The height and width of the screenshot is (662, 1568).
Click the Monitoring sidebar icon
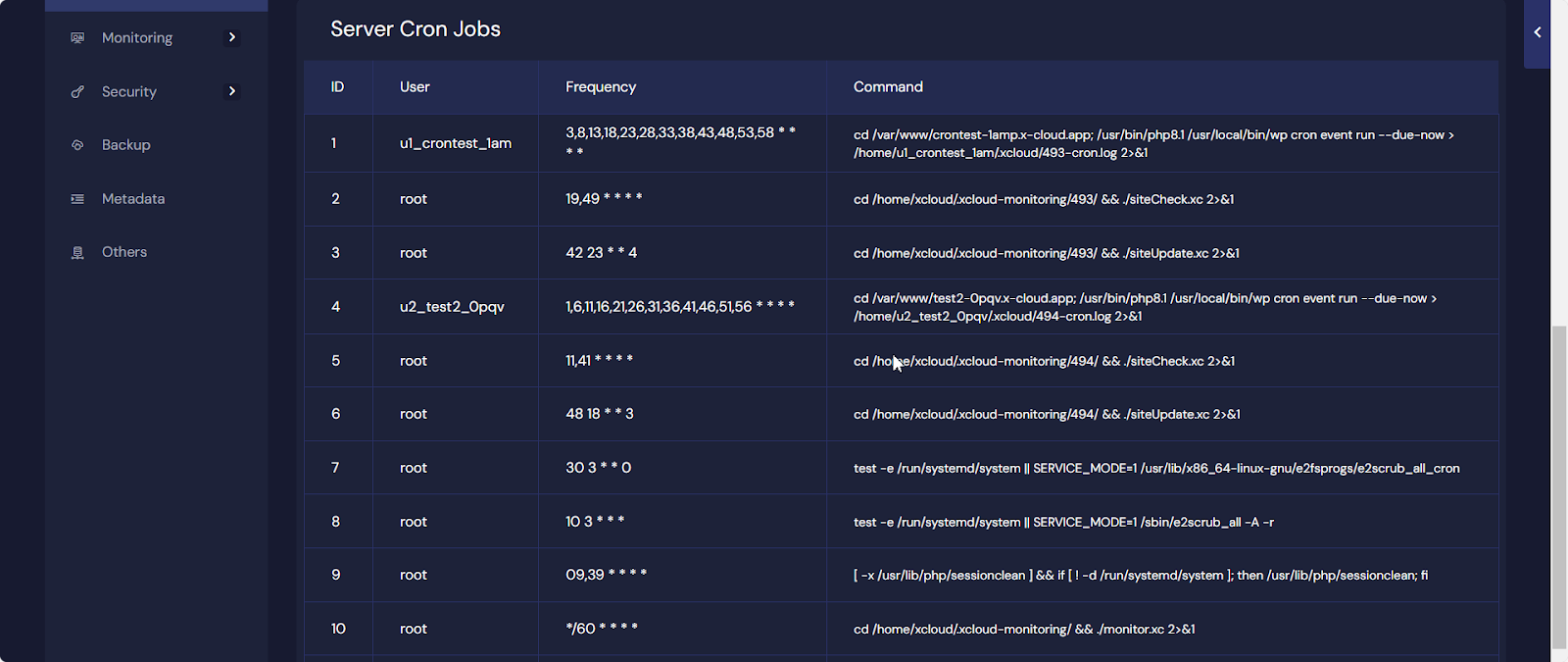pos(77,38)
